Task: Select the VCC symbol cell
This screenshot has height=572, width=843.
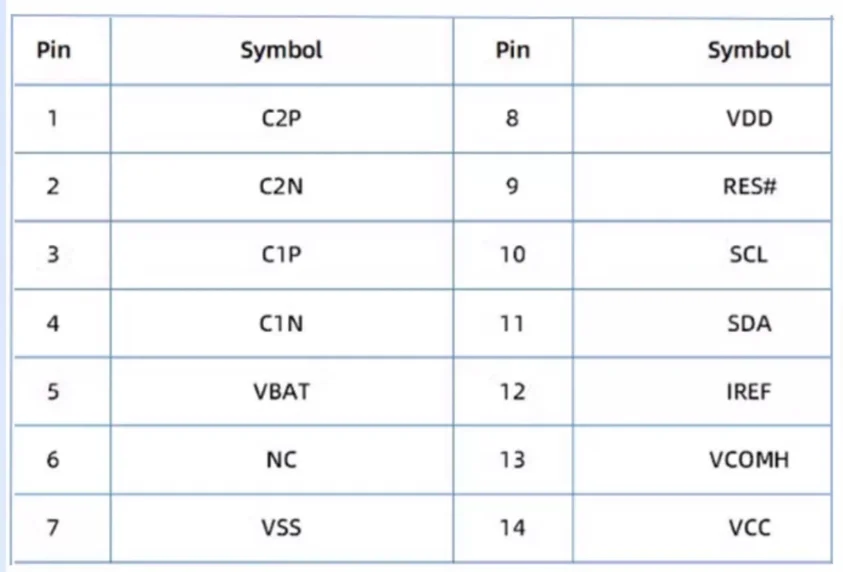Action: [x=702, y=528]
